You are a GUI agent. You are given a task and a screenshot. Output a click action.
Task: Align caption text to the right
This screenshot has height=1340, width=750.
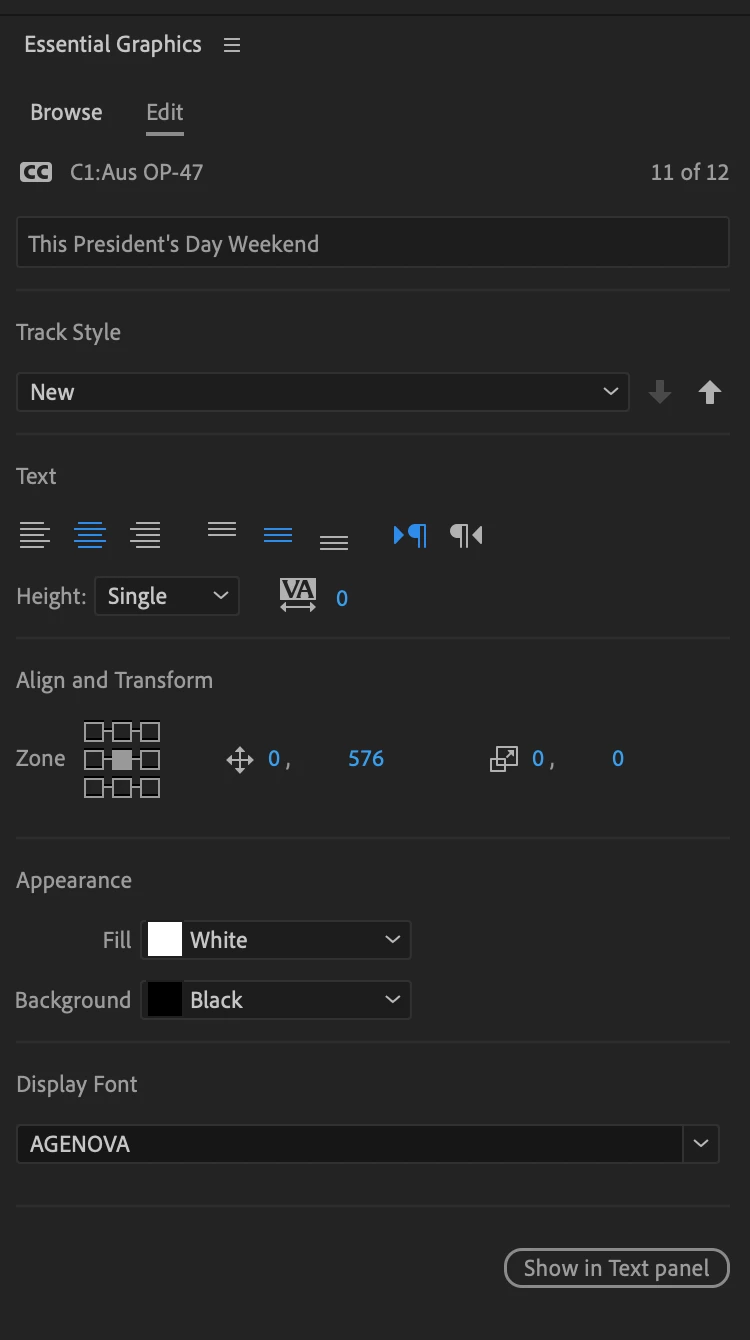tap(146, 535)
